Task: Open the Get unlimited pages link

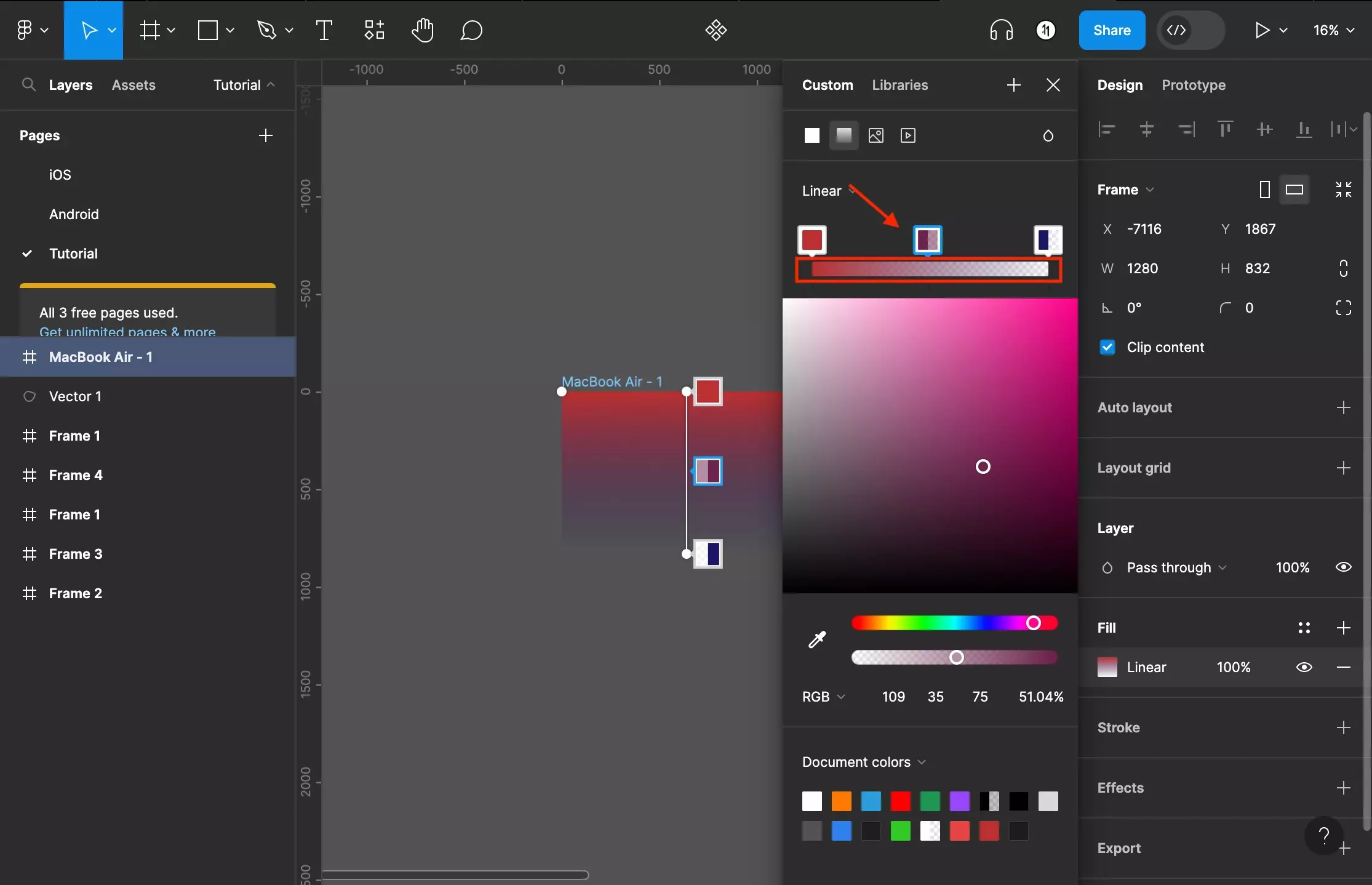Action: tap(127, 332)
